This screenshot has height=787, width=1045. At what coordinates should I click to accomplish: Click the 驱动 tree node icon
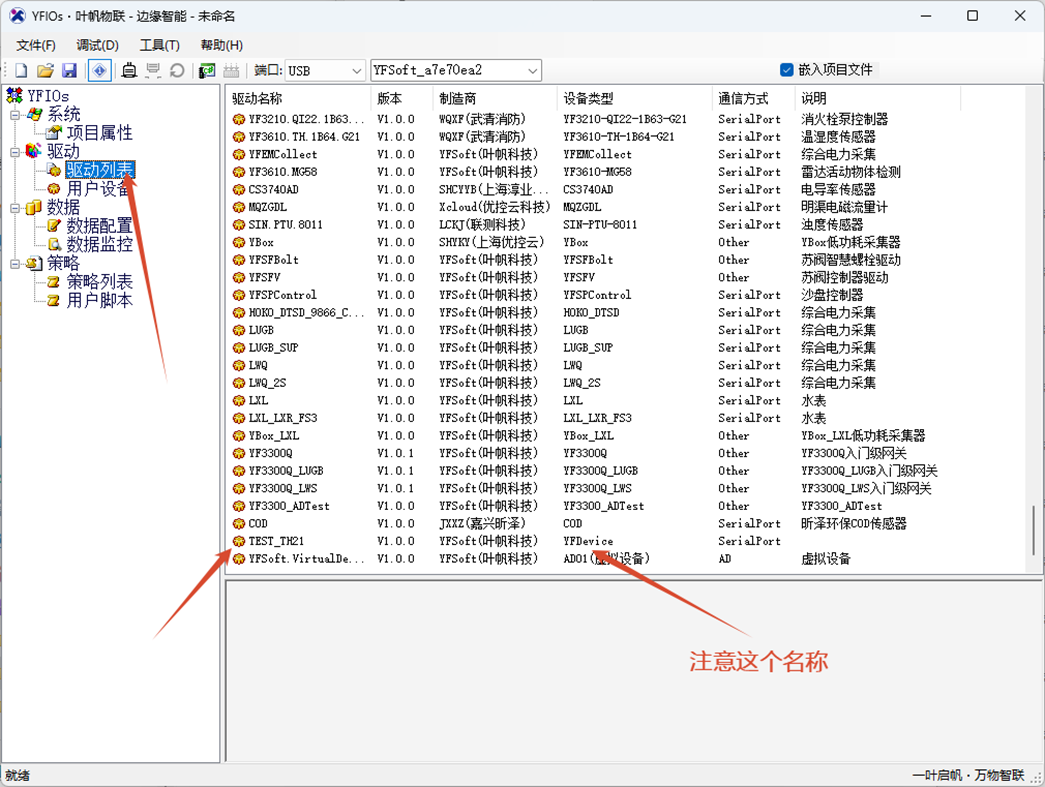[34, 151]
